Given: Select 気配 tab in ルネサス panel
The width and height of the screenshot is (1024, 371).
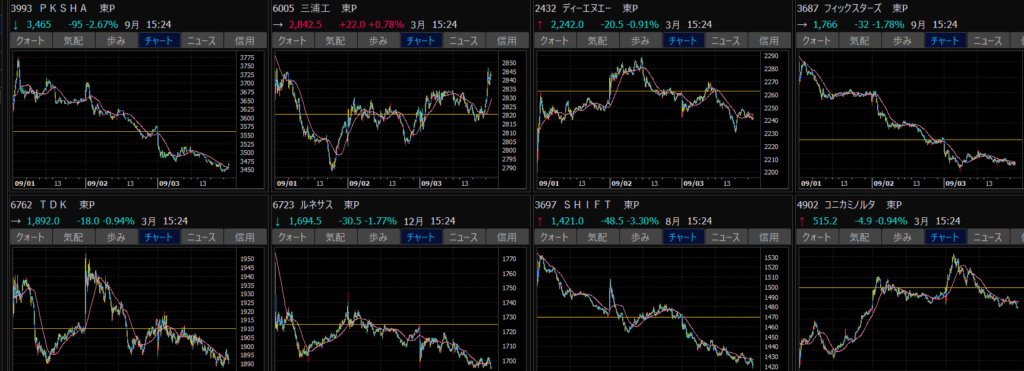Looking at the screenshot, I should tap(335, 236).
